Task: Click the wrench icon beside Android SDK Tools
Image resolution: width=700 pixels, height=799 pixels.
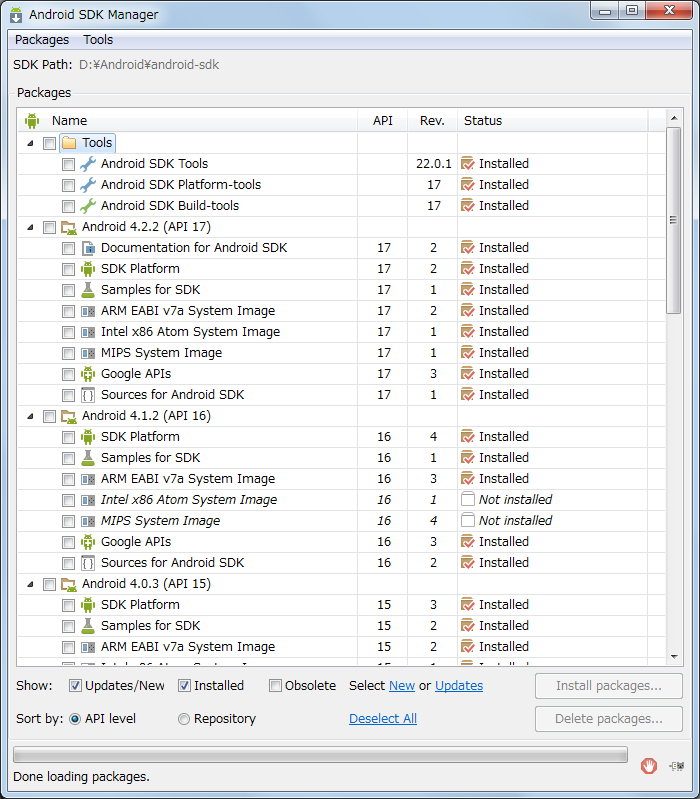Action: (88, 164)
